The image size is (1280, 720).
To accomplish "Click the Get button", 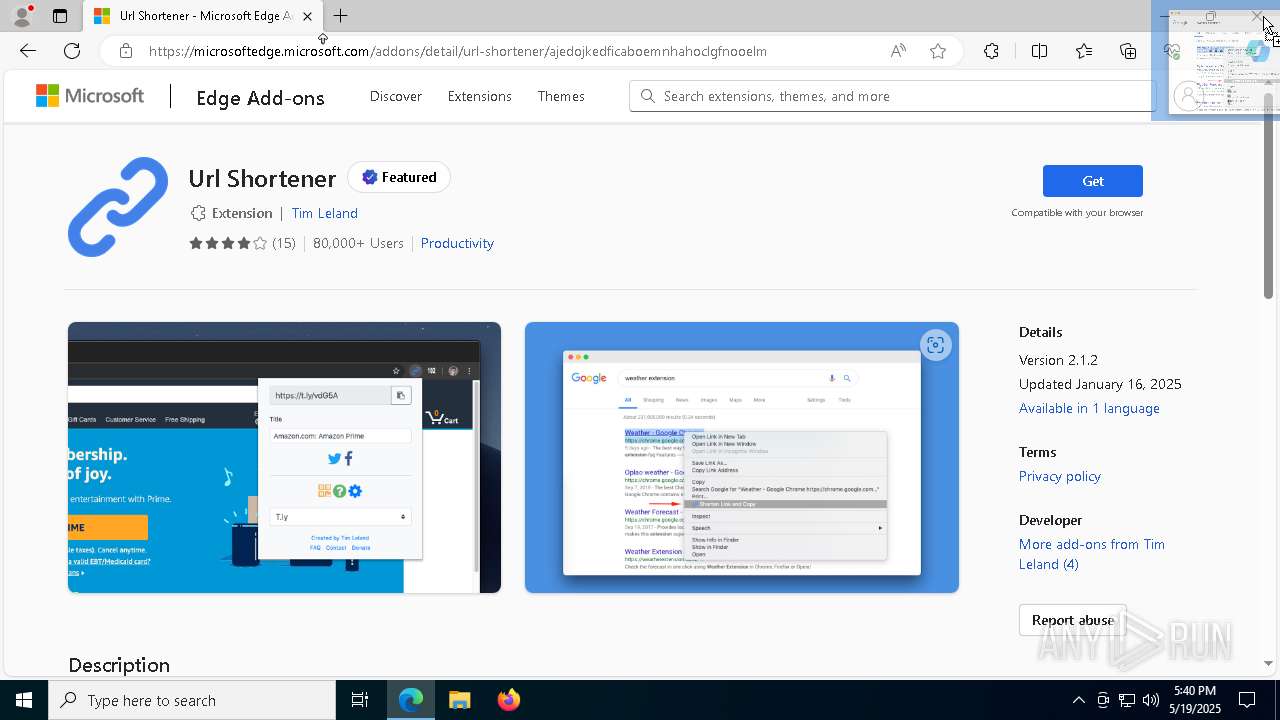I will click(x=1093, y=181).
